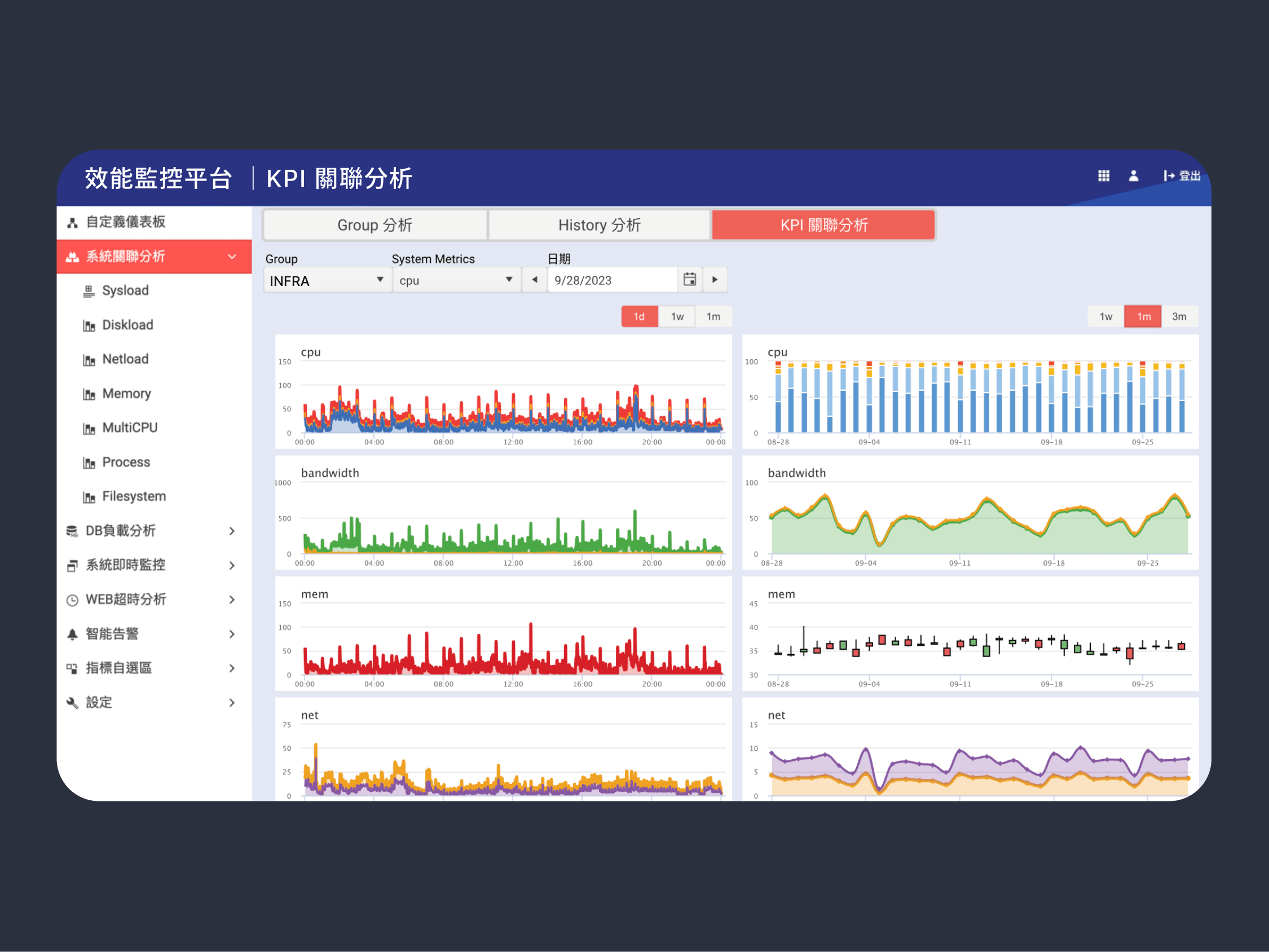Open the Group INFRA dropdown

pos(326,281)
